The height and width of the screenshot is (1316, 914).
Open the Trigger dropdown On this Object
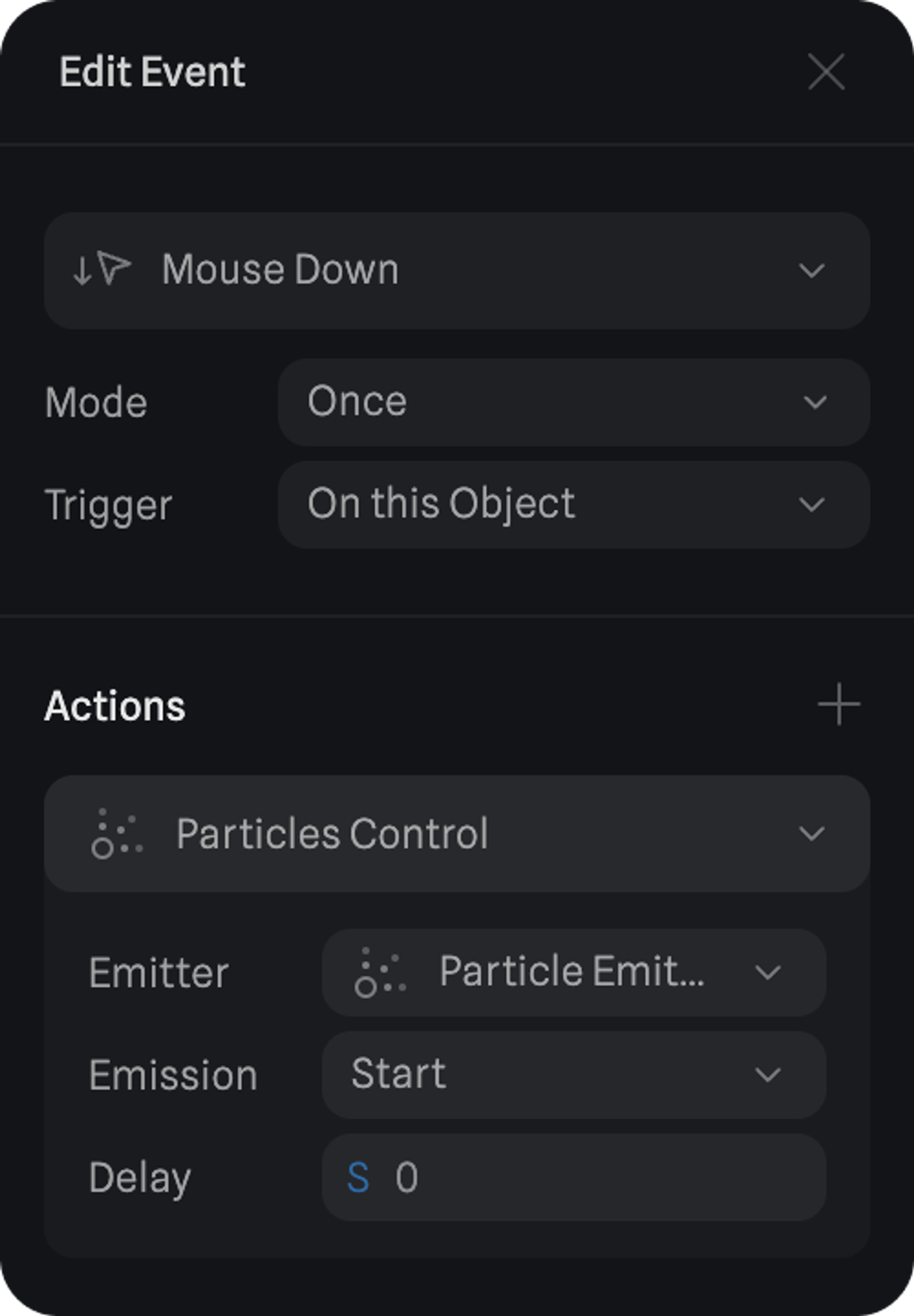coord(573,504)
